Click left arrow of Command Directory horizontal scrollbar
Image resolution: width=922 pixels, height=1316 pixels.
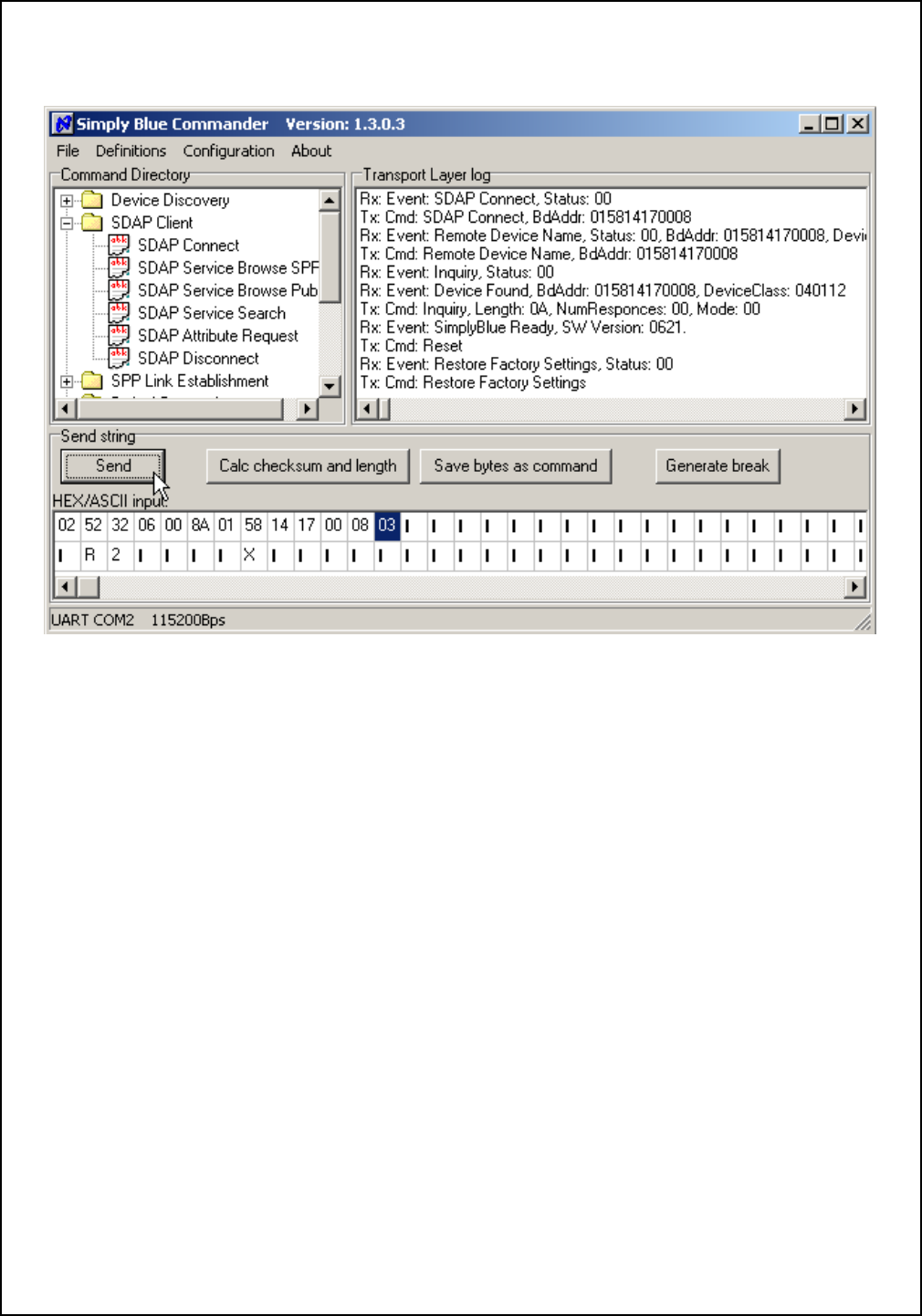point(65,408)
